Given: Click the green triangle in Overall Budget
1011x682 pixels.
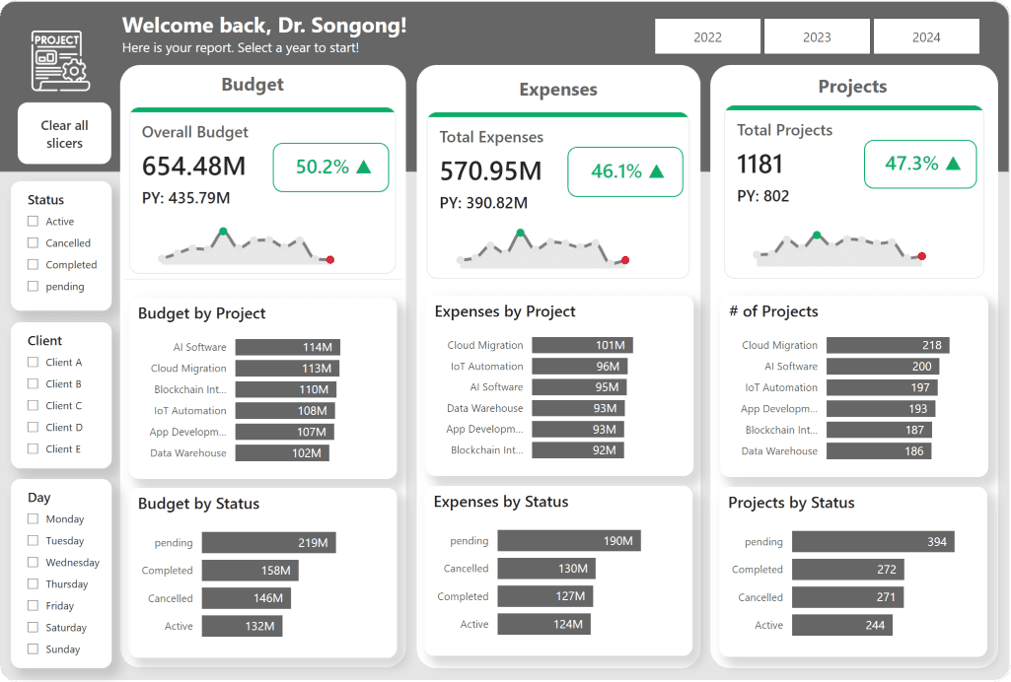Looking at the screenshot, I should click(364, 168).
